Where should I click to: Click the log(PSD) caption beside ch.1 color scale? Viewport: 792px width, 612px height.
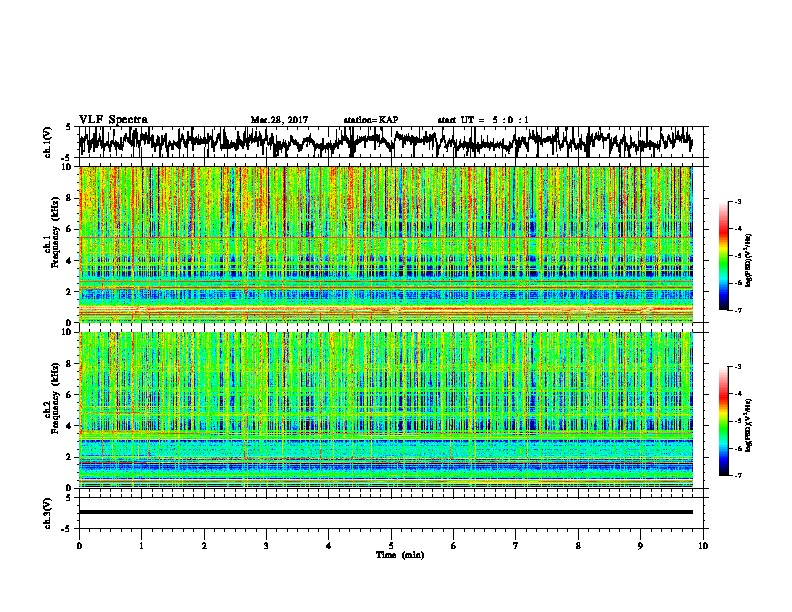(749, 261)
